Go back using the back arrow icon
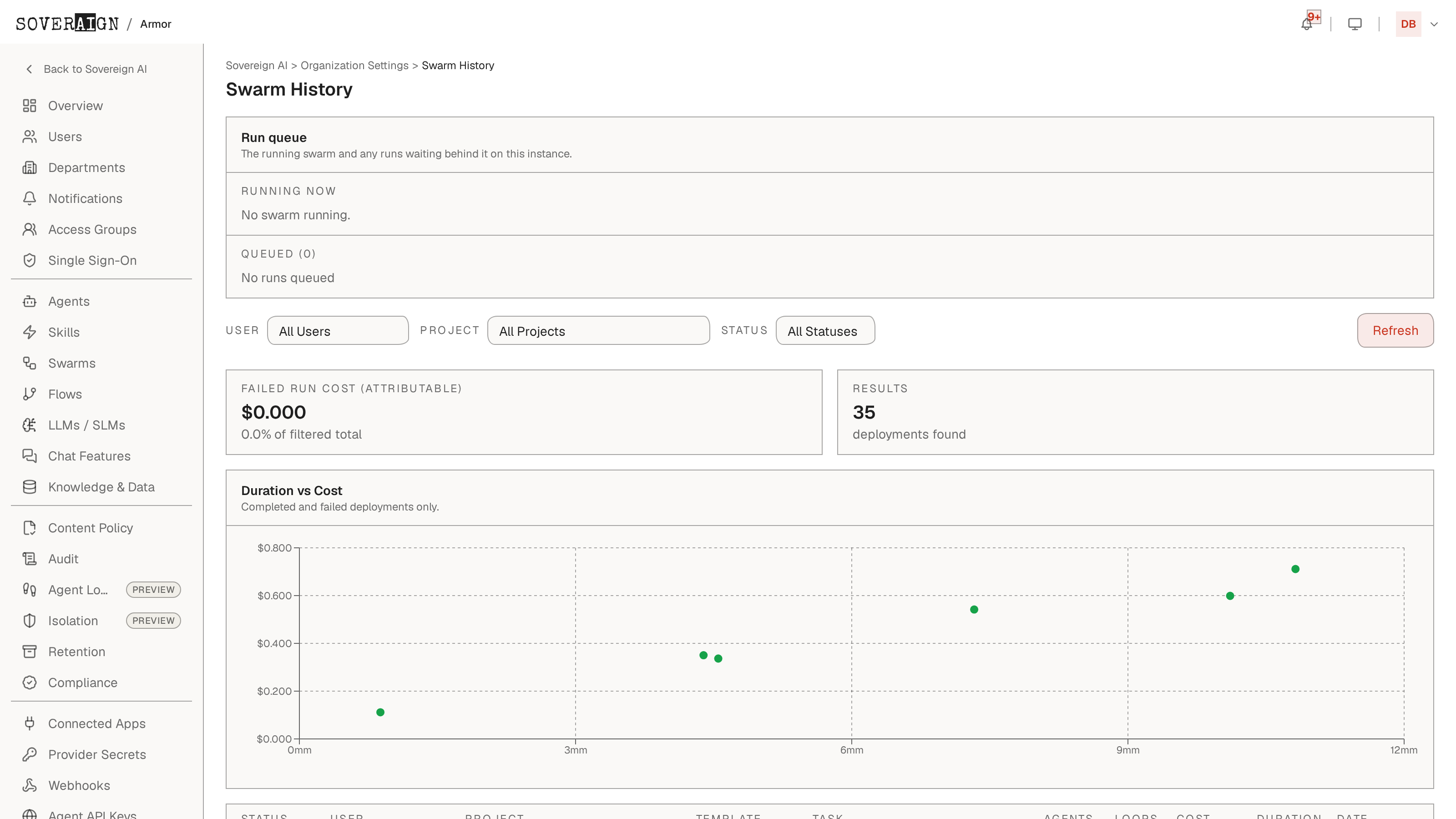This screenshot has width=1456, height=819. click(x=30, y=69)
